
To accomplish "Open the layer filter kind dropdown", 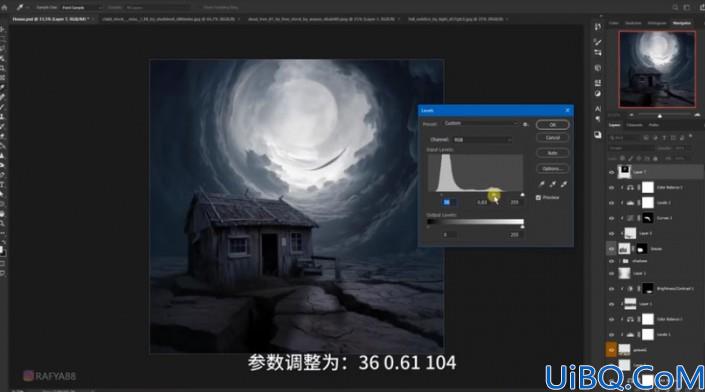I will 625,138.
